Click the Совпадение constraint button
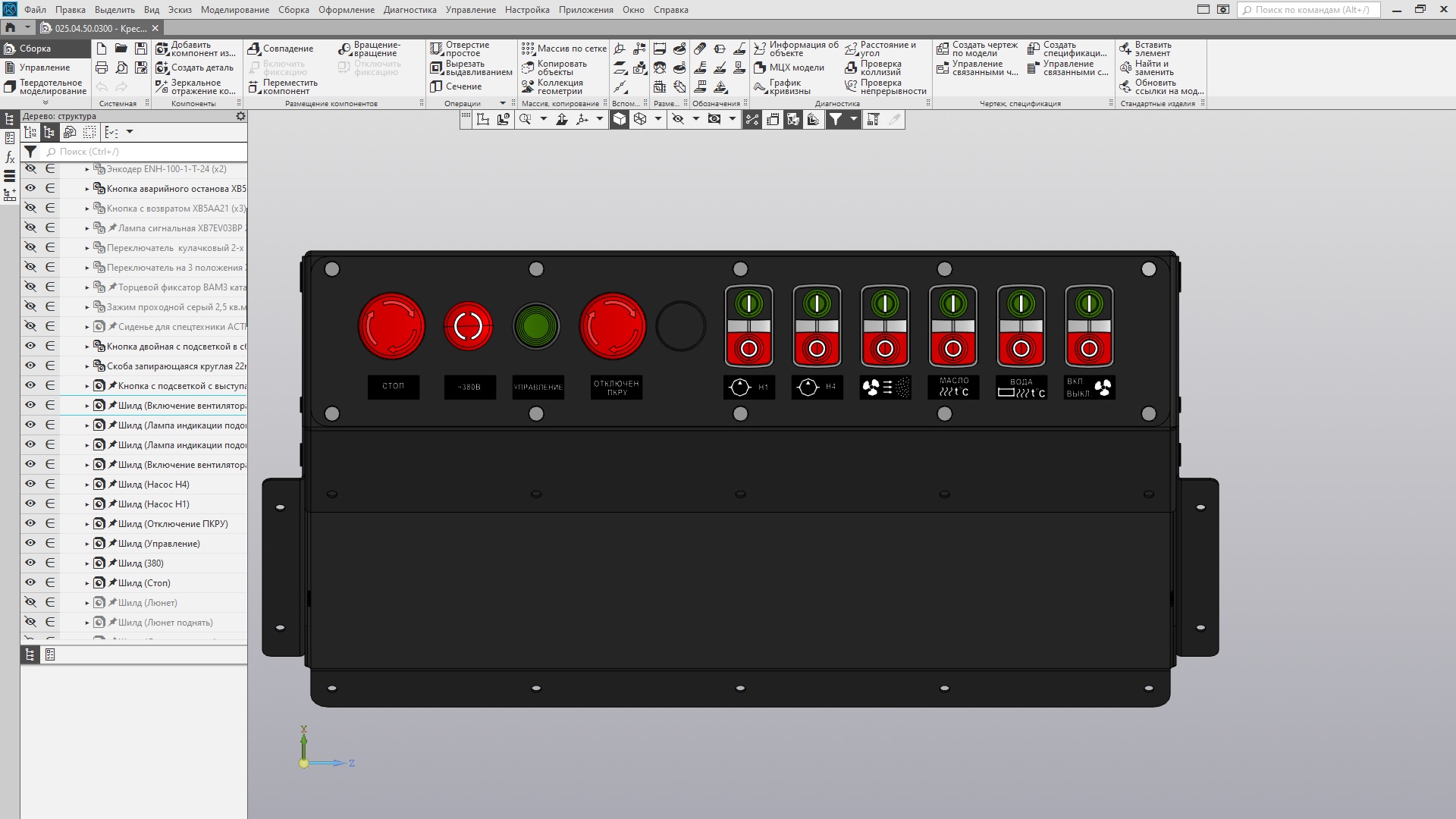Screen dimensions: 1456x819 coord(281,49)
